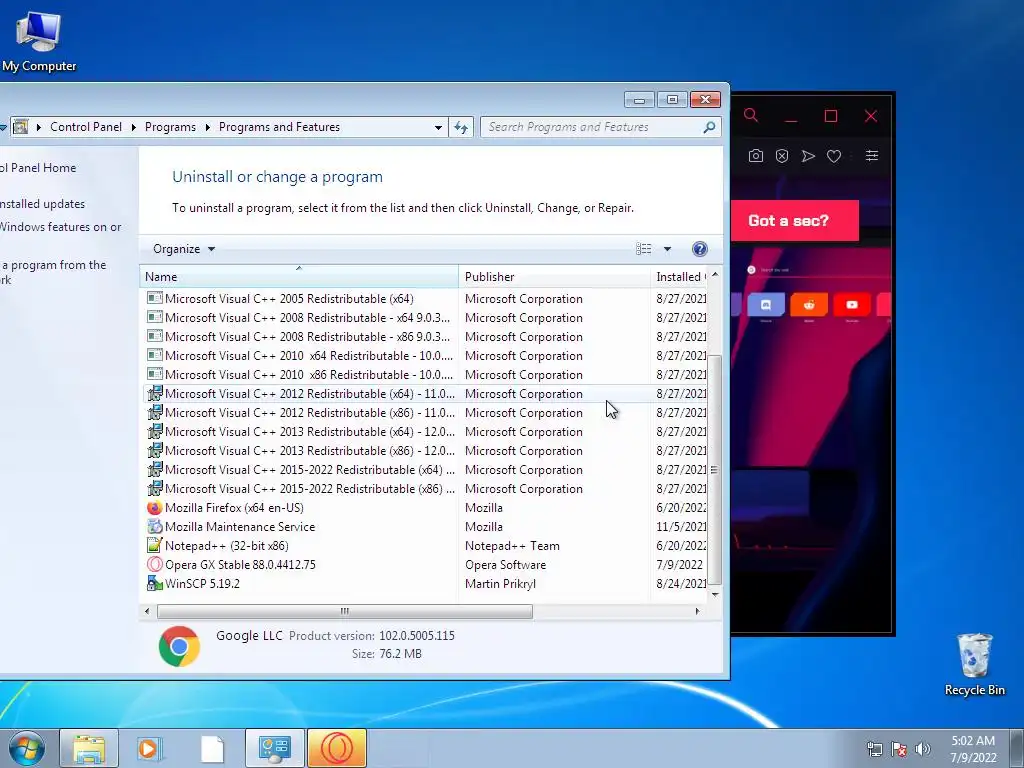Expand arrow after Control Panel breadcrumb
The height and width of the screenshot is (768, 1024).
(x=133, y=127)
